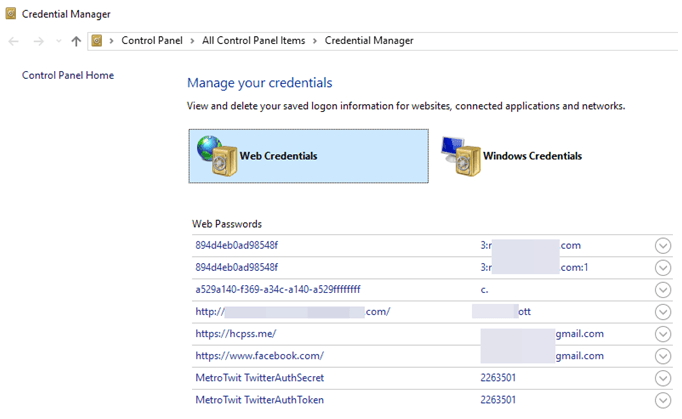Expand first 894d4eb0ad98548f entry ending .com
The height and width of the screenshot is (419, 682).
click(x=662, y=246)
